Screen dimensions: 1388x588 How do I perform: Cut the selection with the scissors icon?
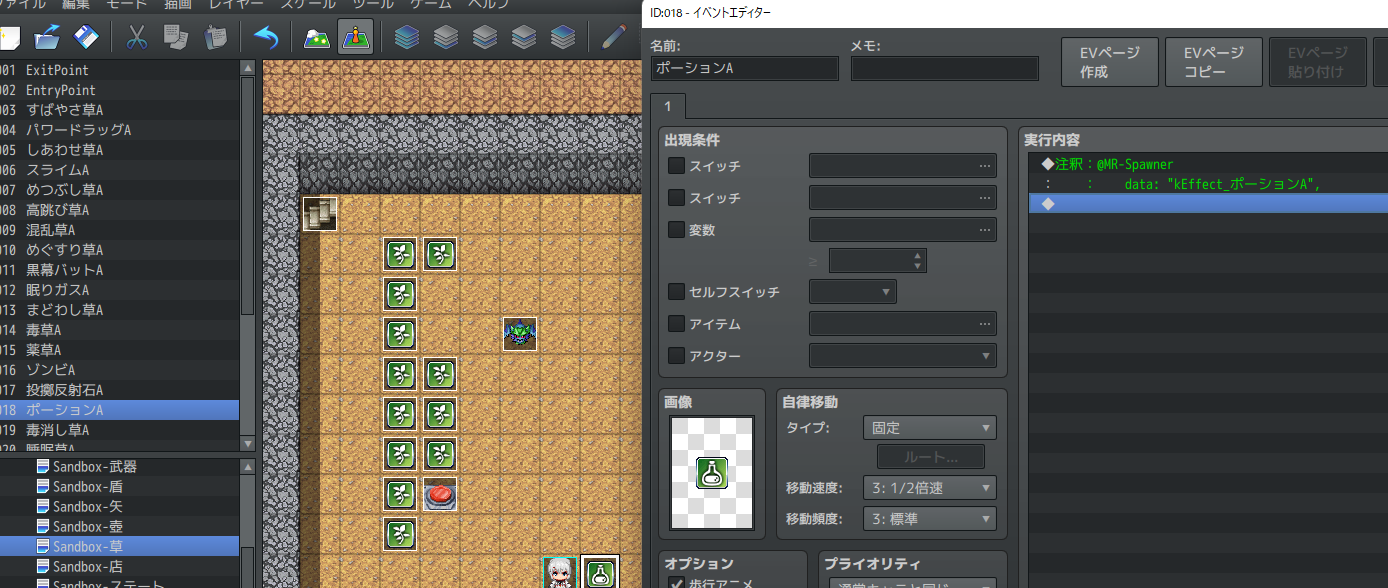[137, 37]
